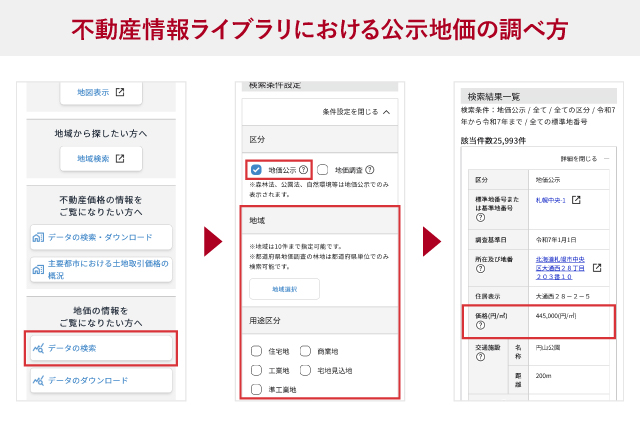Select distance value 200m

[x=543, y=376]
